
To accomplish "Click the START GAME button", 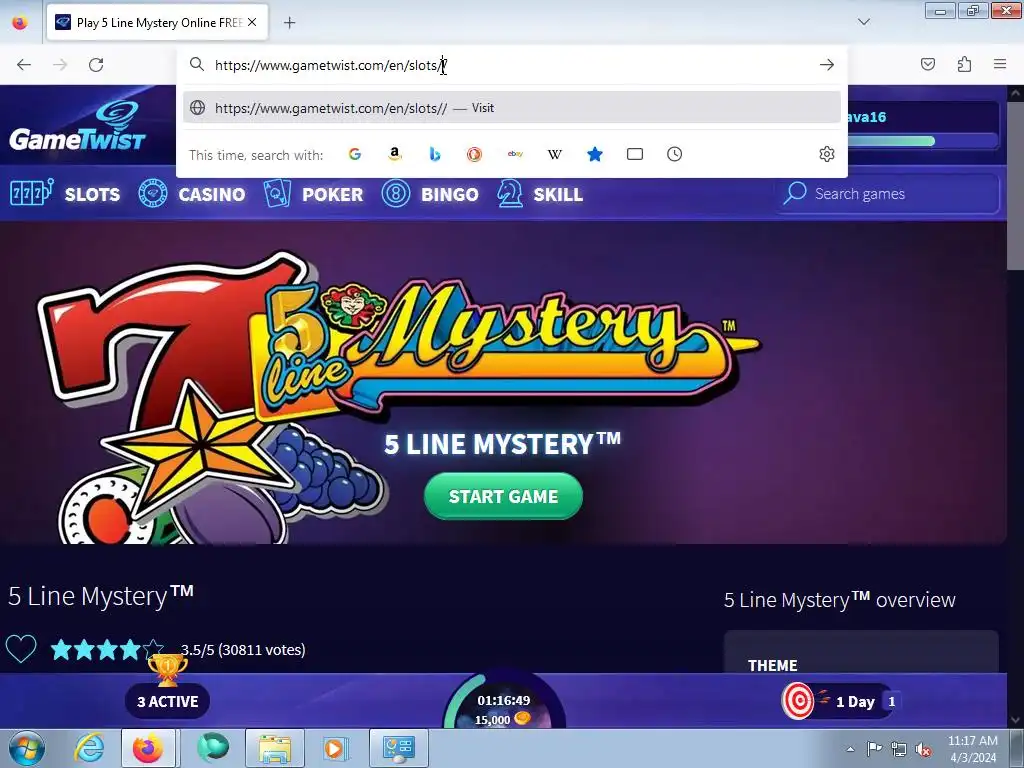I will coord(504,496).
